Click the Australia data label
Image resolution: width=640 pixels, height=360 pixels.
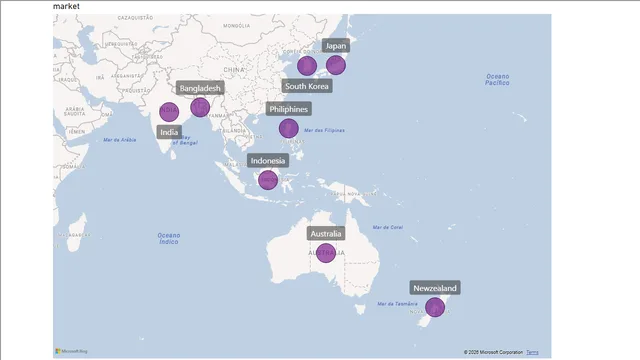[x=326, y=233]
